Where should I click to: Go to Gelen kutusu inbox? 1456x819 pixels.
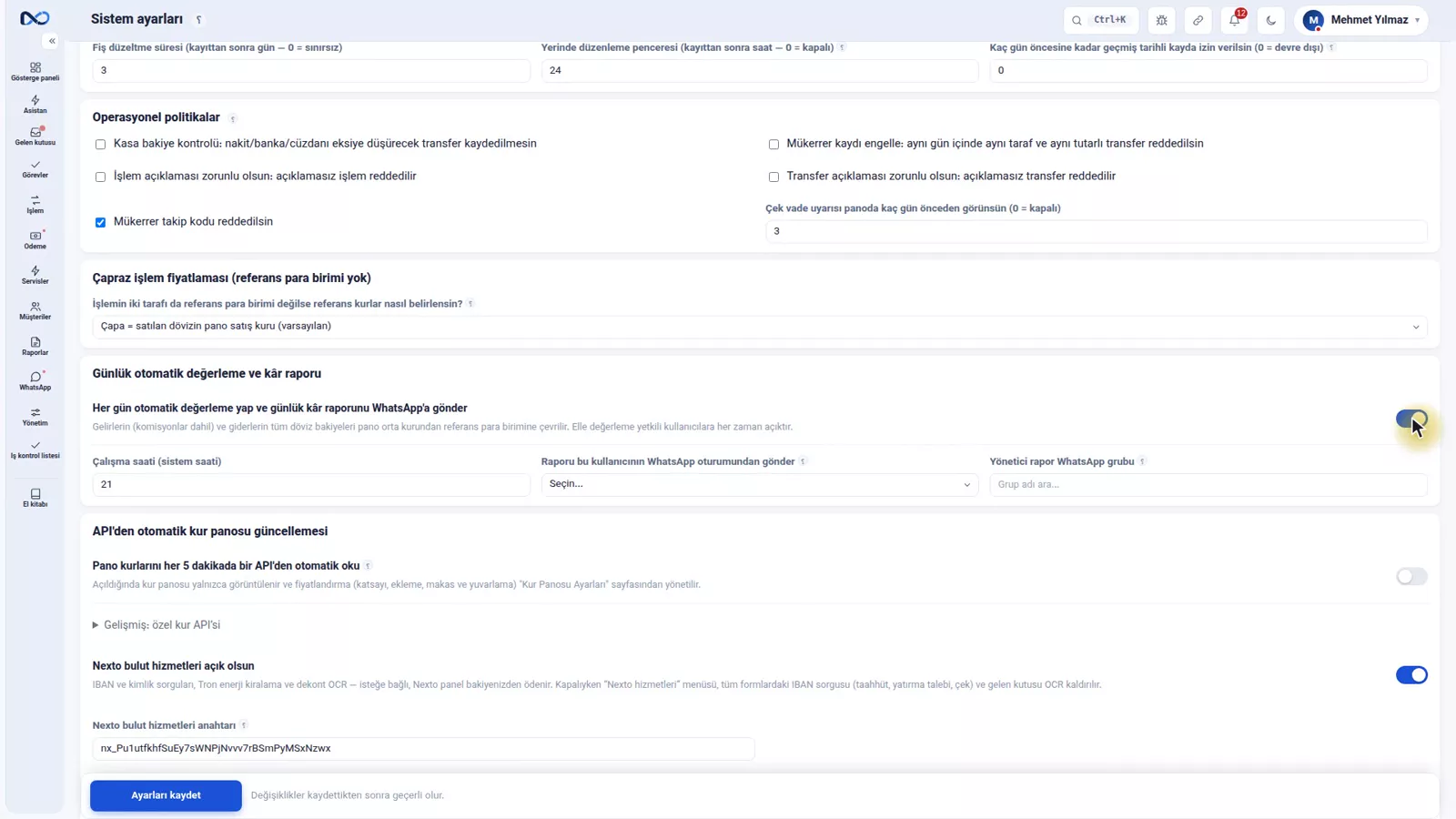pos(35,136)
